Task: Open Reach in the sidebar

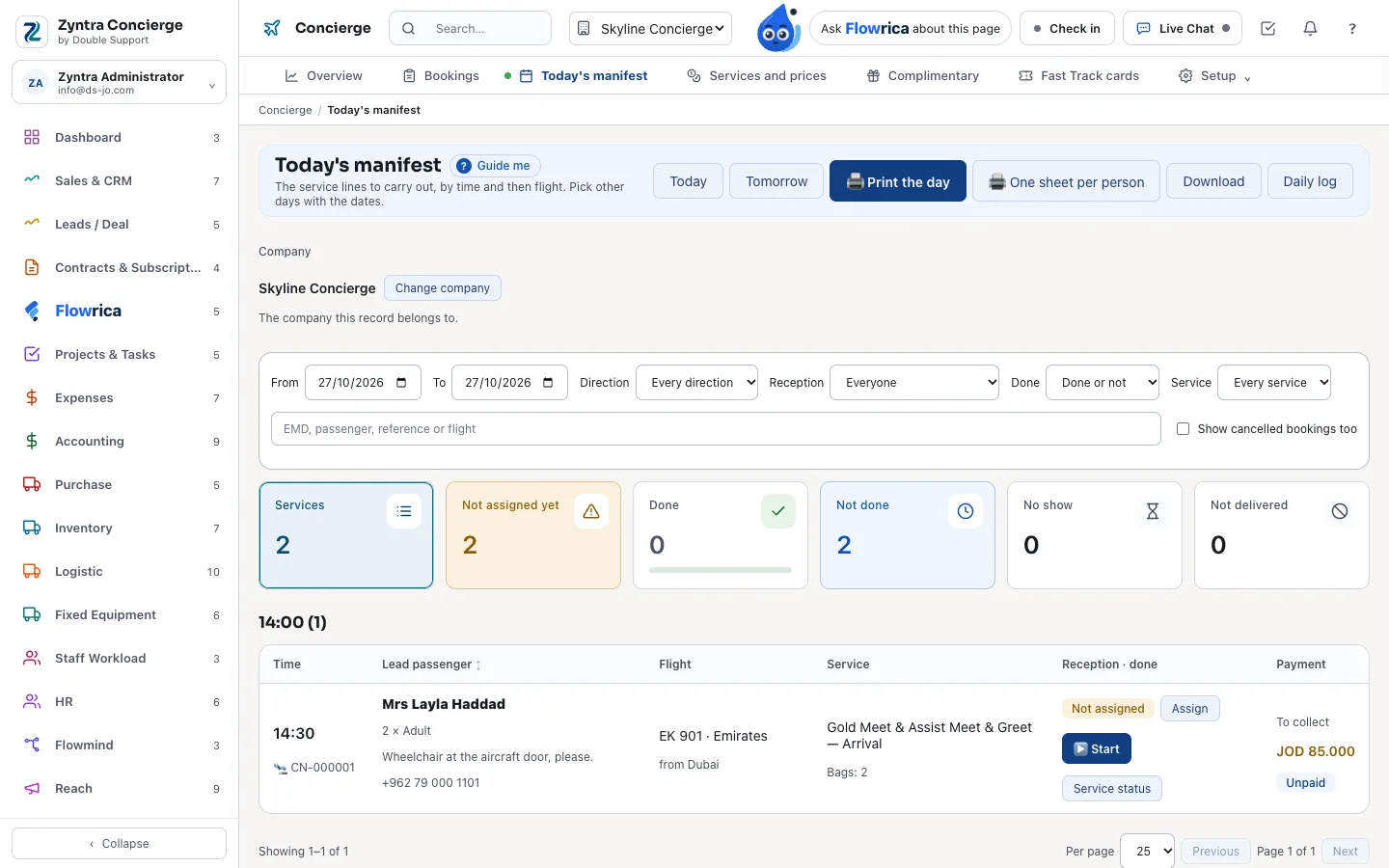Action: [120, 788]
